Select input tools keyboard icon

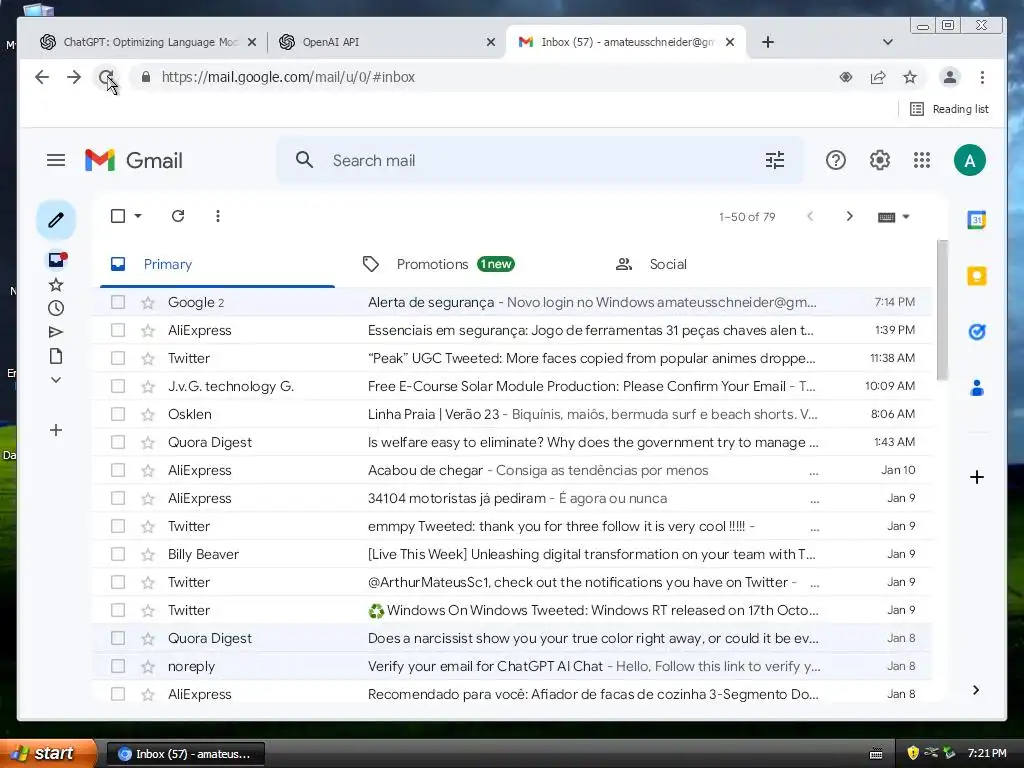[886, 217]
